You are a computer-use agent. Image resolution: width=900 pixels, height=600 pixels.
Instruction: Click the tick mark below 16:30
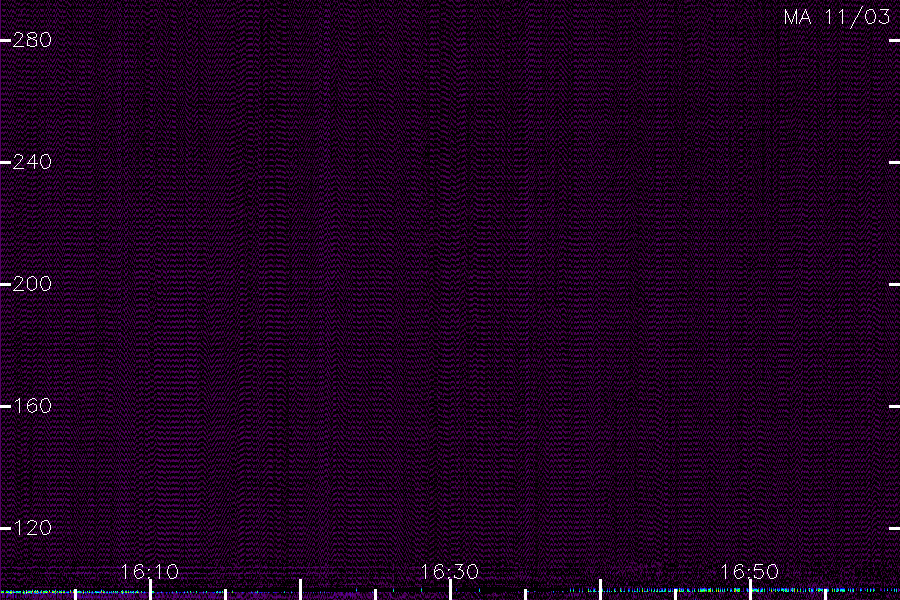pyautogui.click(x=451, y=590)
